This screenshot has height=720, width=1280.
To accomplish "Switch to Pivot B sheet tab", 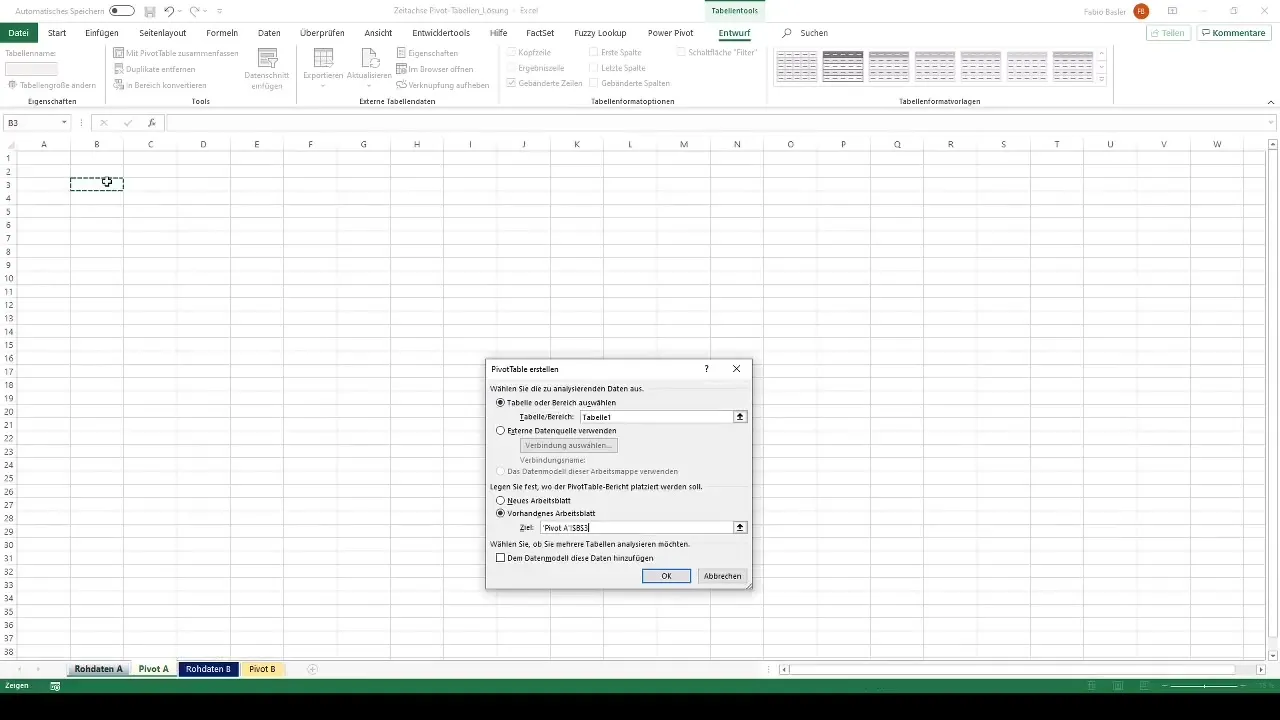I will [262, 669].
